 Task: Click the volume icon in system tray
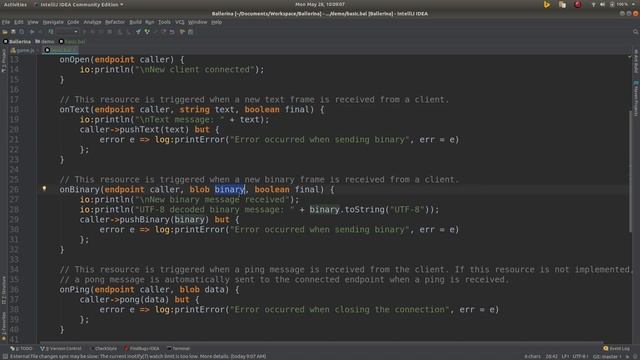602,4
